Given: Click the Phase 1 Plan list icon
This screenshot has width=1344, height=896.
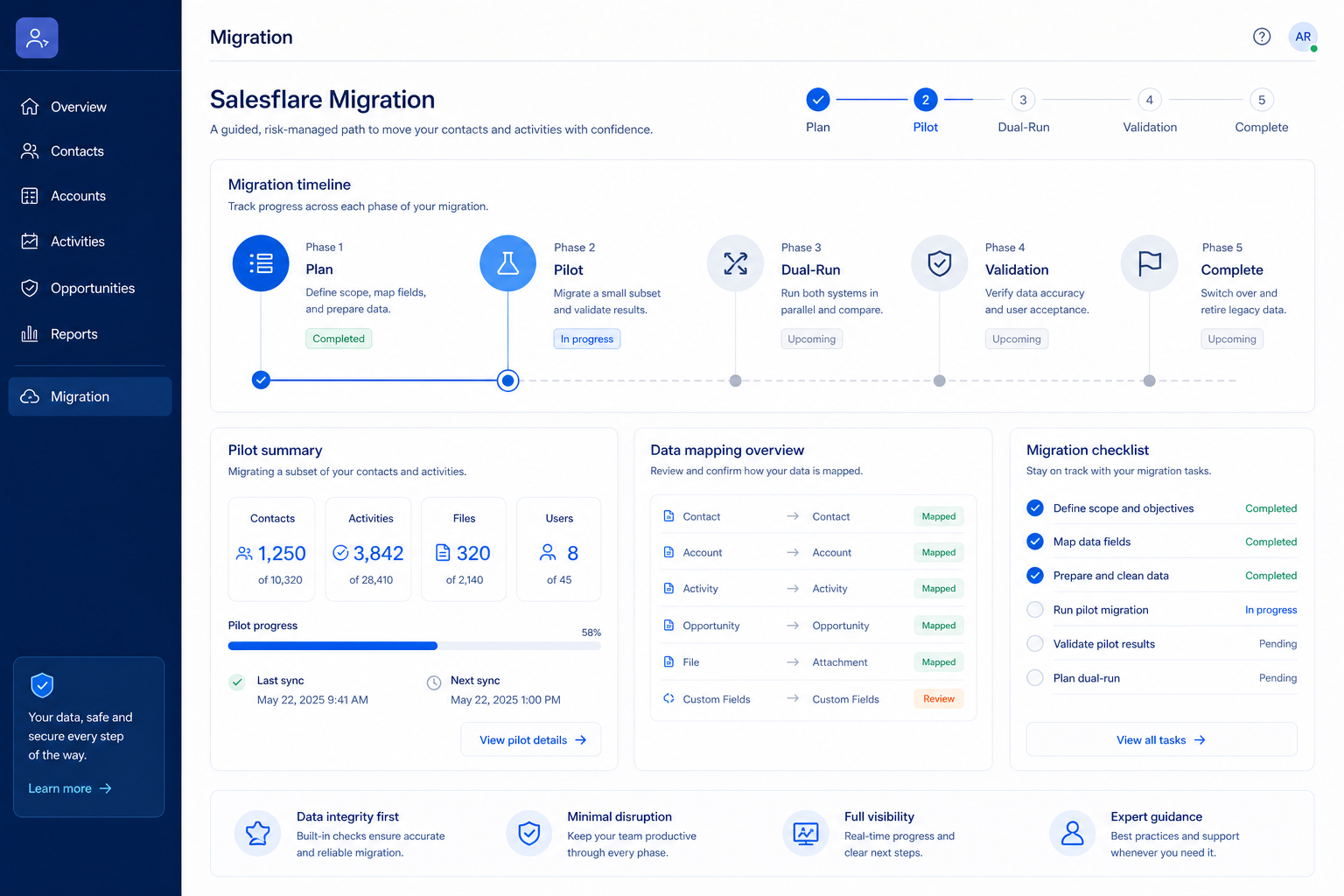Looking at the screenshot, I should pos(261,263).
